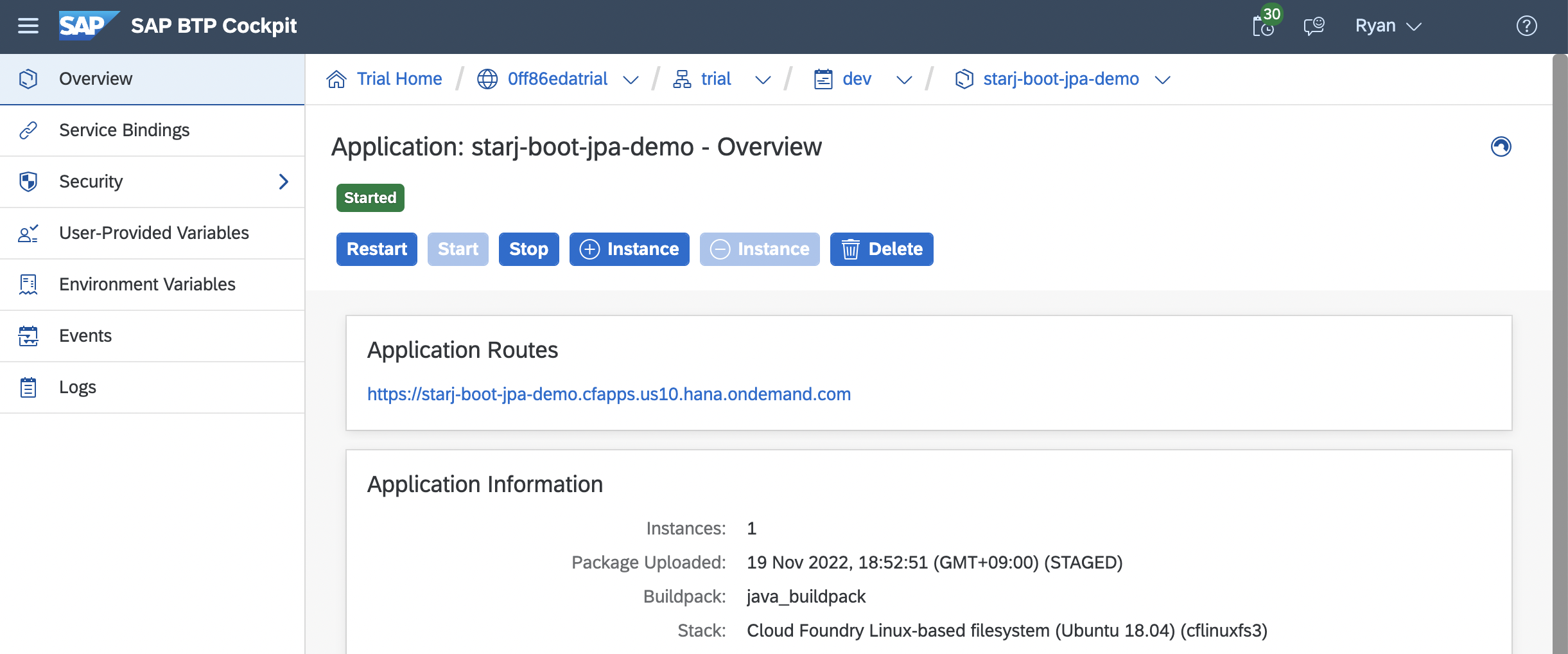
Task: Go to Trial Home breadcrumb link
Action: [x=399, y=79]
